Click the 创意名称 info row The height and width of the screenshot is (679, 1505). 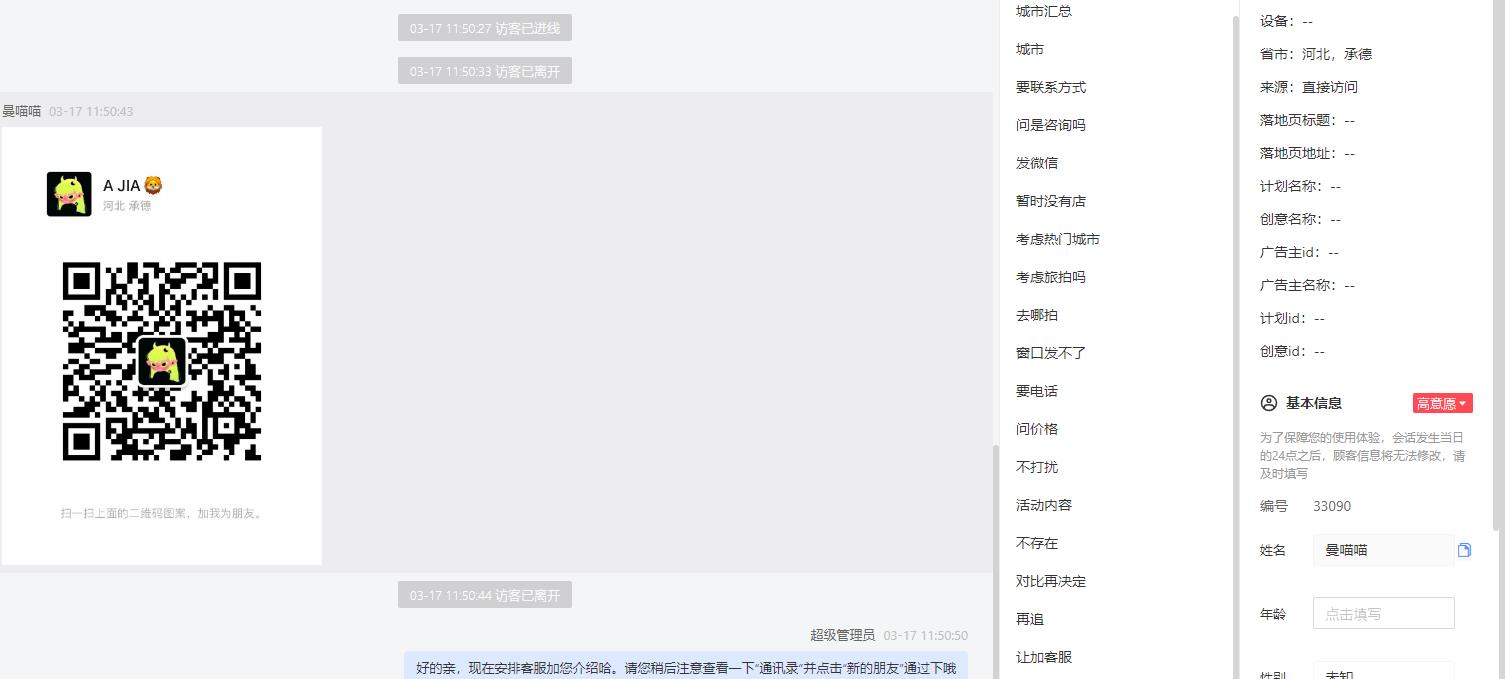[x=1300, y=219]
